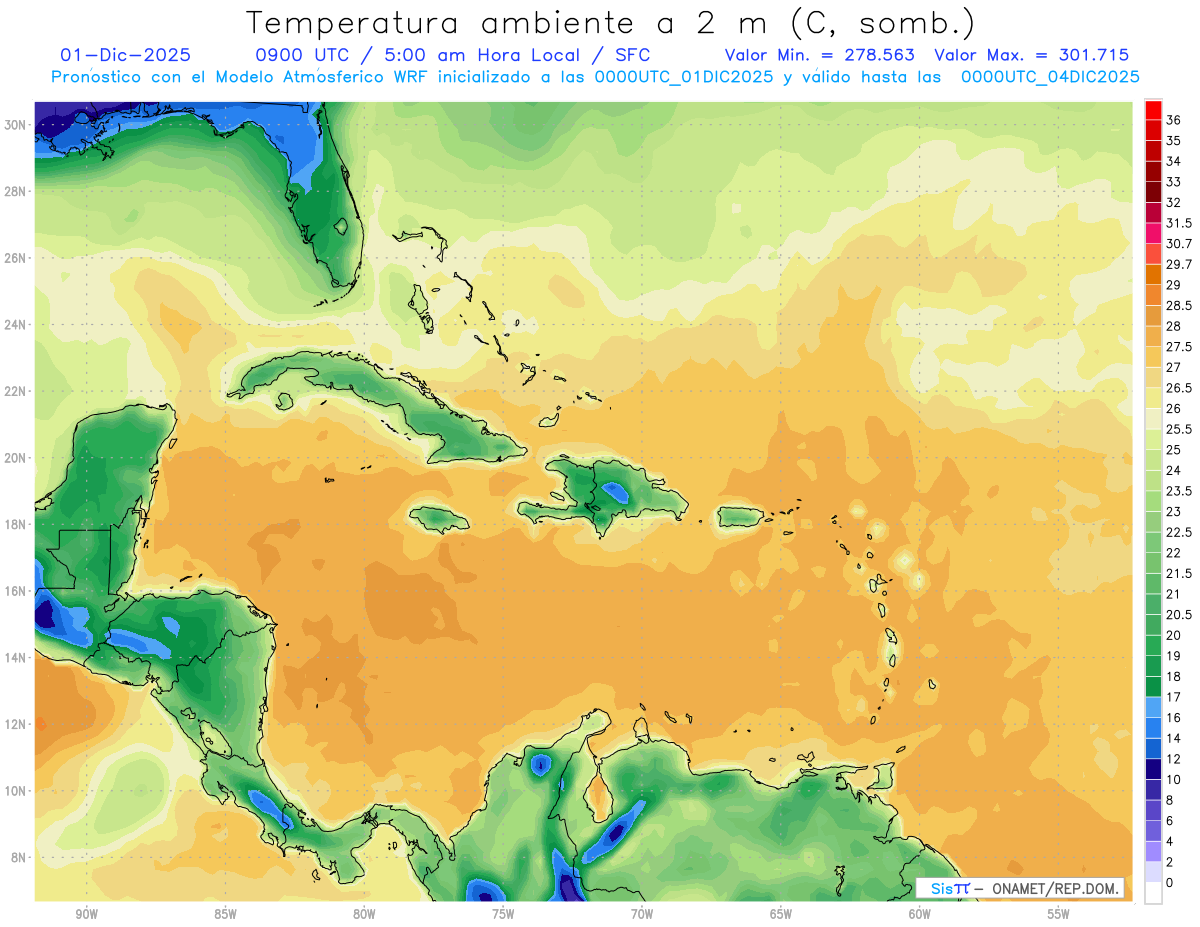The height and width of the screenshot is (927, 1200).
Task: Click the 60W longitude label
Action: tap(920, 914)
